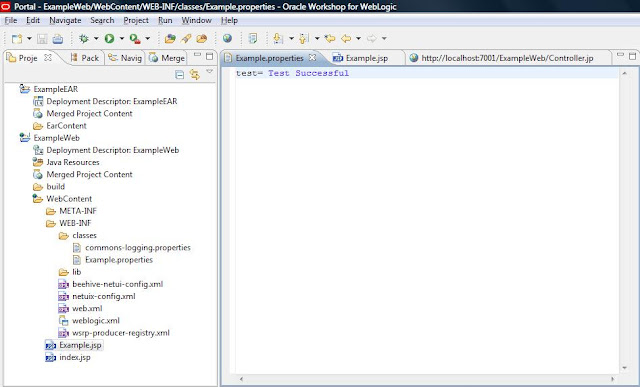Select the build folder
This screenshot has height=387, width=640.
coord(56,187)
